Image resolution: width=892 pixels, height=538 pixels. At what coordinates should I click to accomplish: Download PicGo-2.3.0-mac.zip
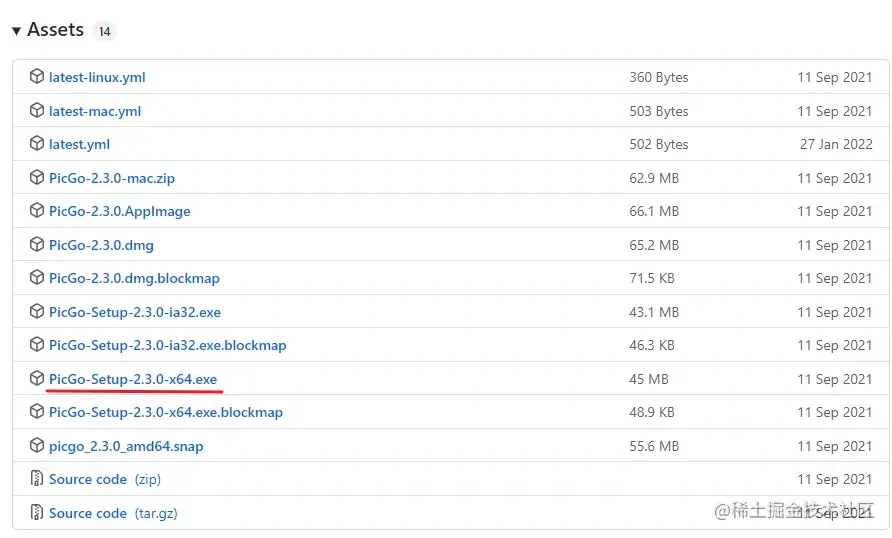(112, 179)
